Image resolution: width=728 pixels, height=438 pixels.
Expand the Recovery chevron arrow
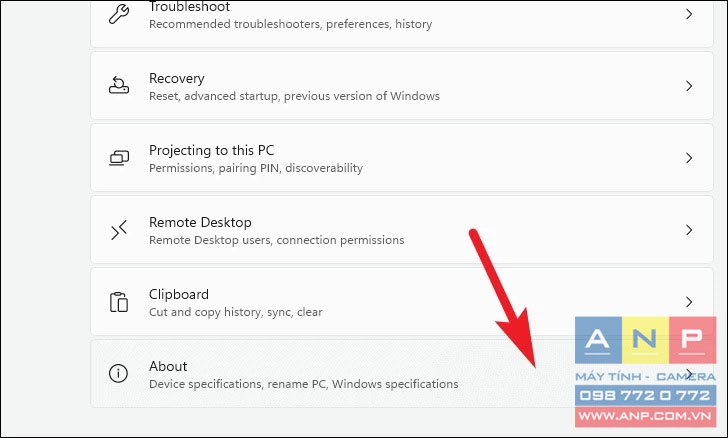(x=689, y=86)
